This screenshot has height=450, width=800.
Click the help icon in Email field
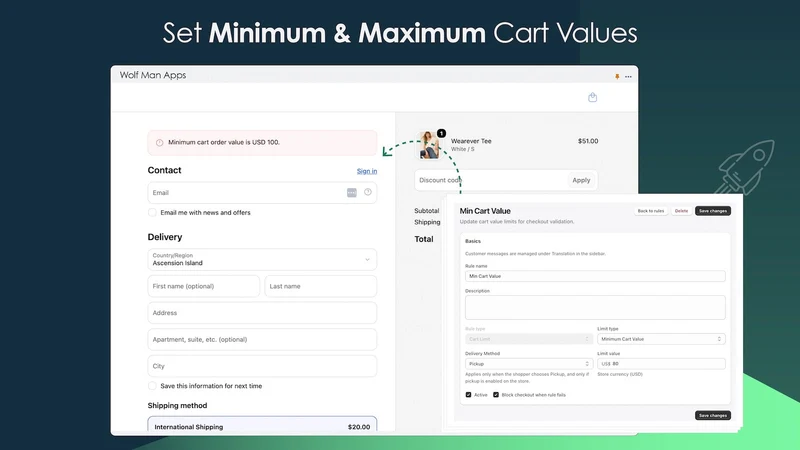[368, 192]
